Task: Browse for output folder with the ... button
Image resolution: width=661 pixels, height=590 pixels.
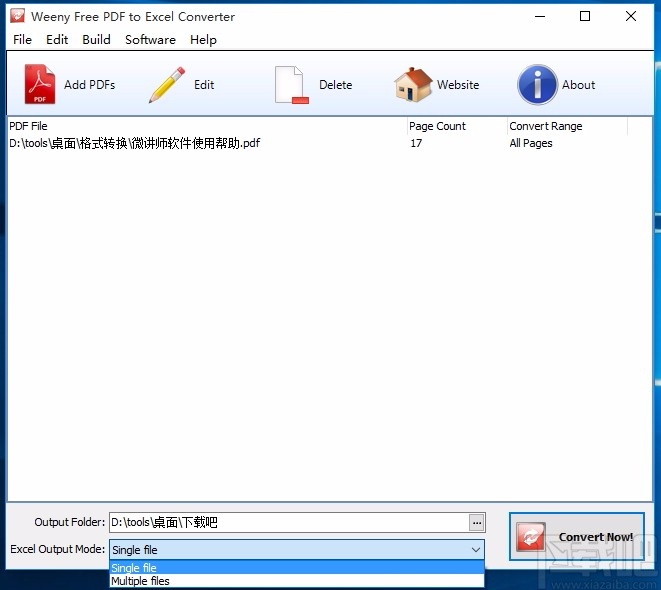Action: click(477, 523)
